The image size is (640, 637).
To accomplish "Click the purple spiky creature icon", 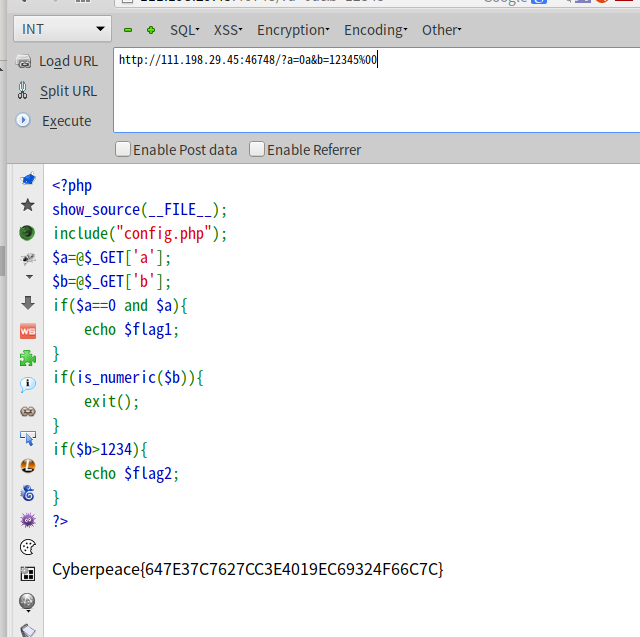I will point(27,520).
